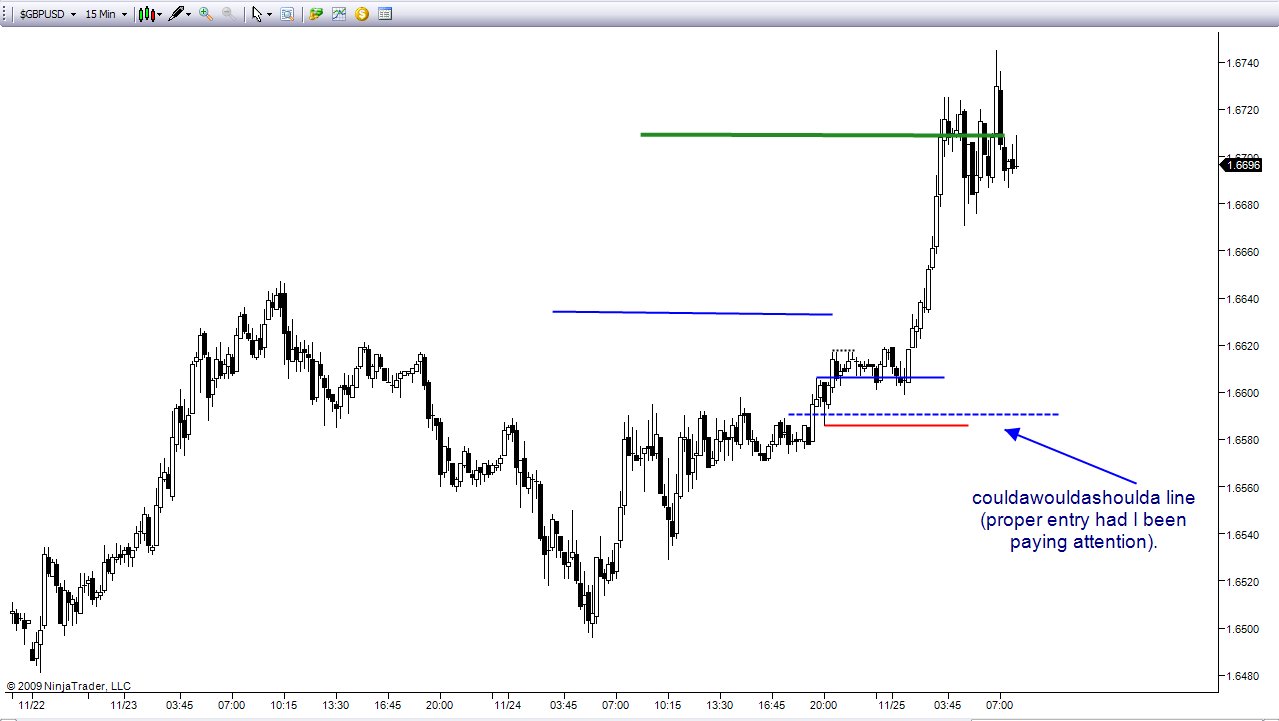Click the 11/23 date axis label
Image resolution: width=1279 pixels, height=721 pixels.
click(123, 705)
